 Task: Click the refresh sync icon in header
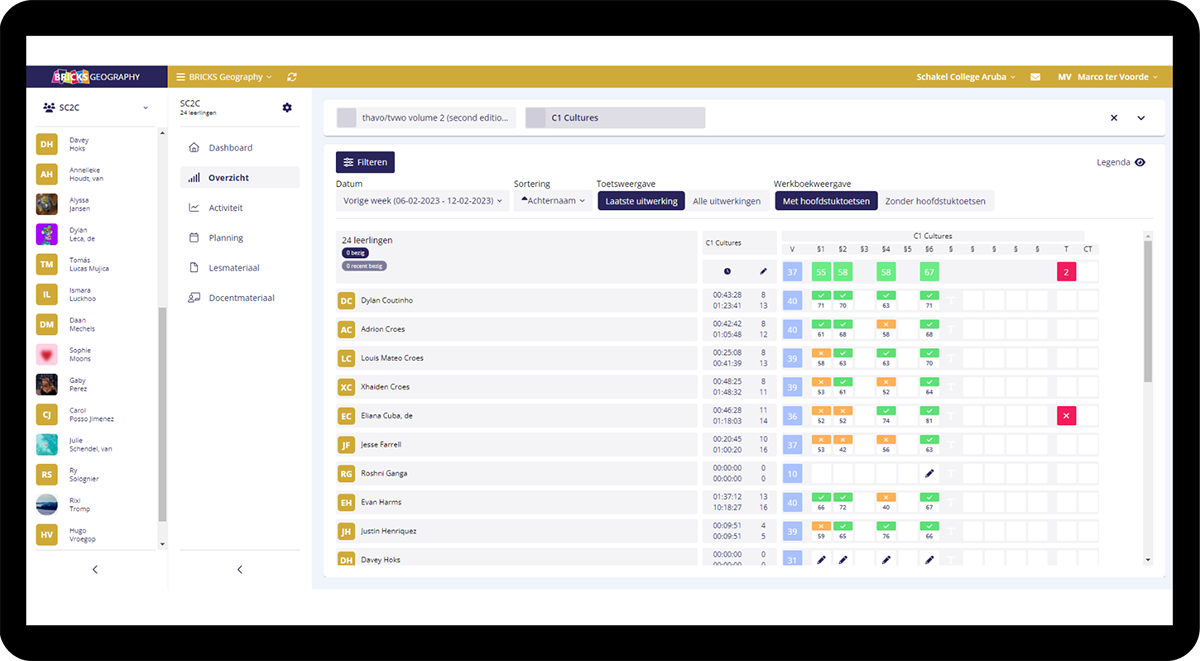tap(291, 77)
